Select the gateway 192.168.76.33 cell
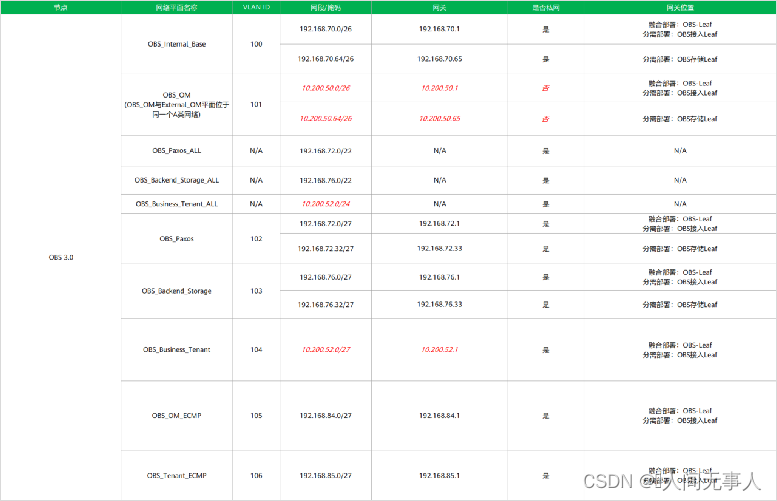Viewport: 777px width, 501px height. (440, 304)
